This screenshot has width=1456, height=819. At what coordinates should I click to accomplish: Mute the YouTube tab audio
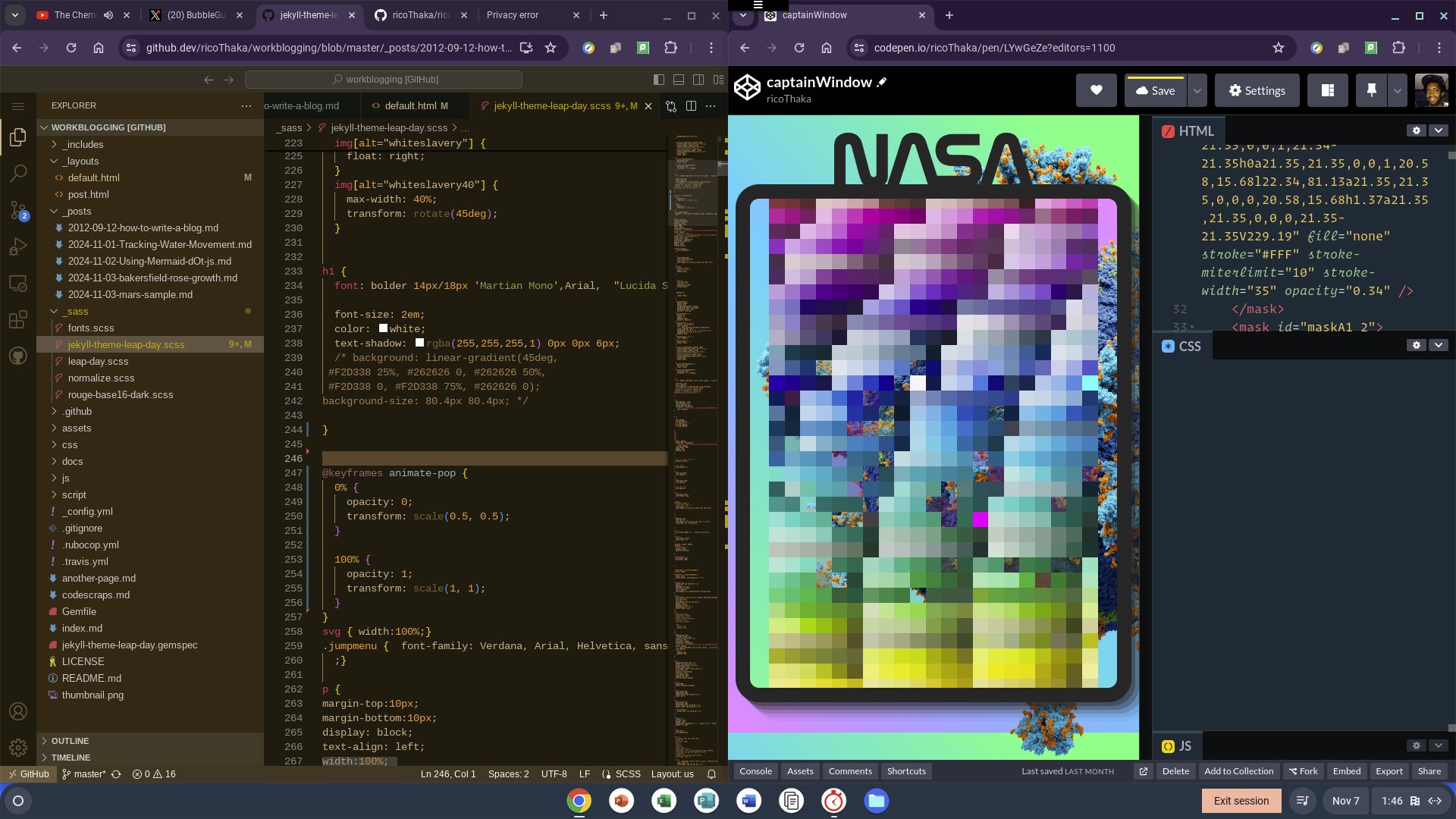coord(108,15)
